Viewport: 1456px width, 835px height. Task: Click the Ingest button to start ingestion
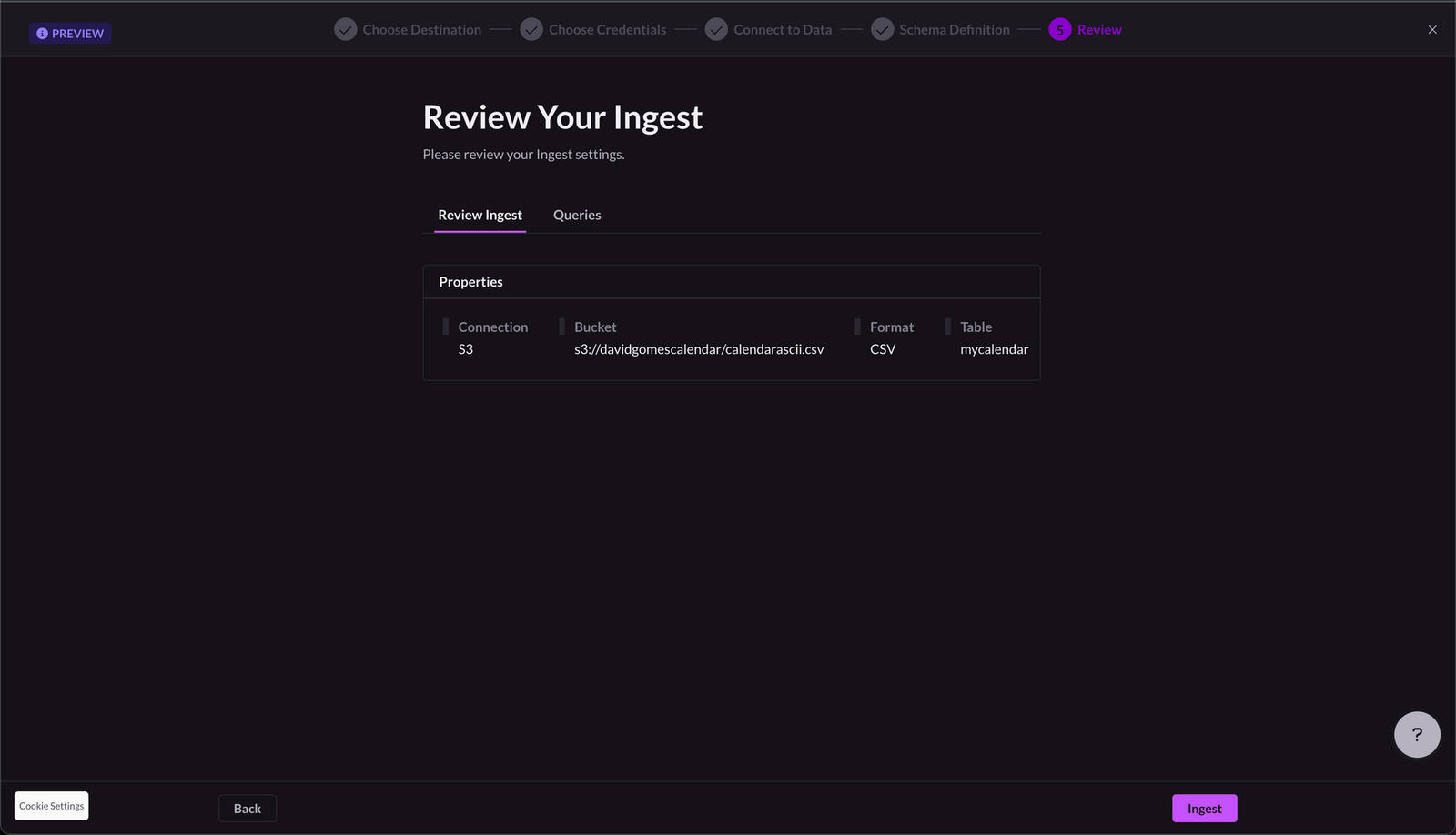point(1204,808)
